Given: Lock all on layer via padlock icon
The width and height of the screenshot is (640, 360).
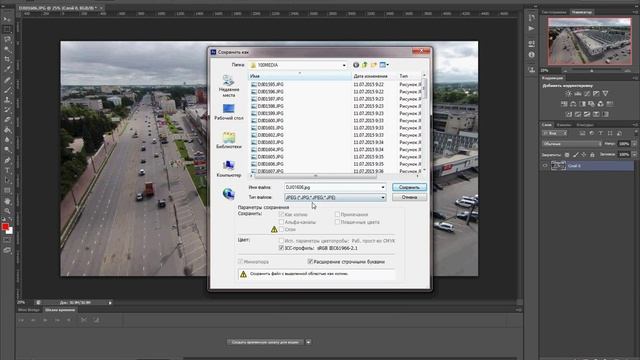Looking at the screenshot, I should tap(592, 155).
